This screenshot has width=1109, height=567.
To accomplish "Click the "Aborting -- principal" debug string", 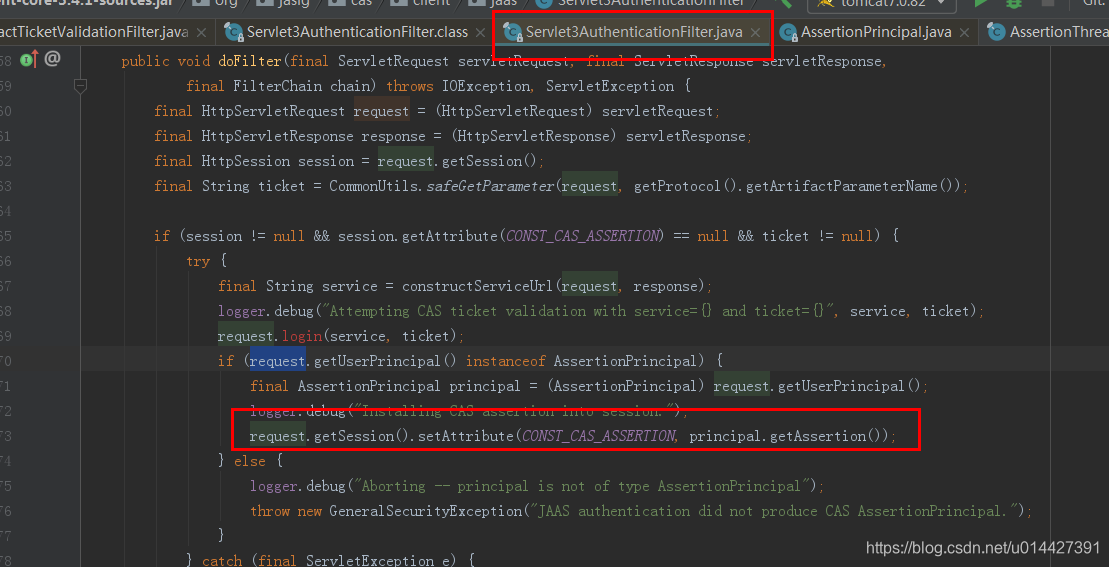I will click(x=584, y=486).
